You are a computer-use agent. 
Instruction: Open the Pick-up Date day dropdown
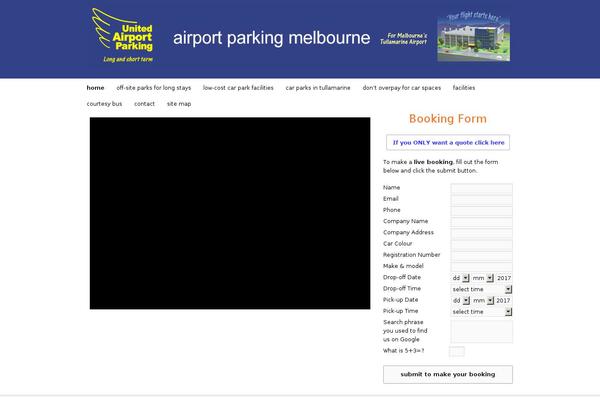click(x=460, y=300)
